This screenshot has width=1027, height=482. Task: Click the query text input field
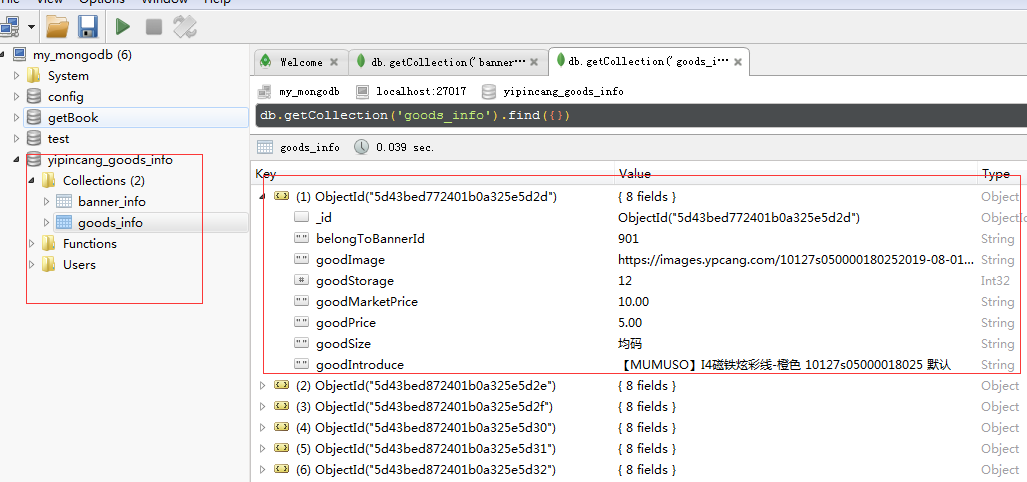[641, 115]
